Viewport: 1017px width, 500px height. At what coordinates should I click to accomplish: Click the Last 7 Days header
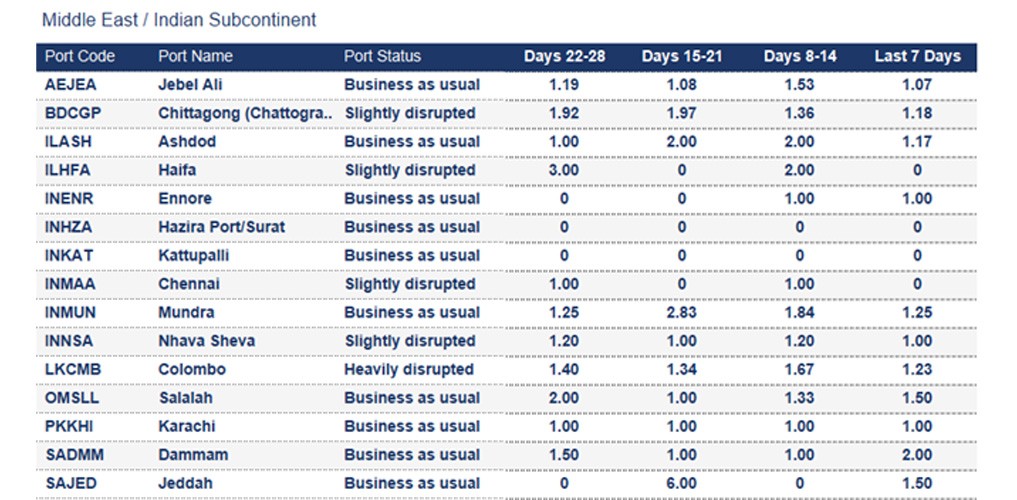[x=917, y=57]
